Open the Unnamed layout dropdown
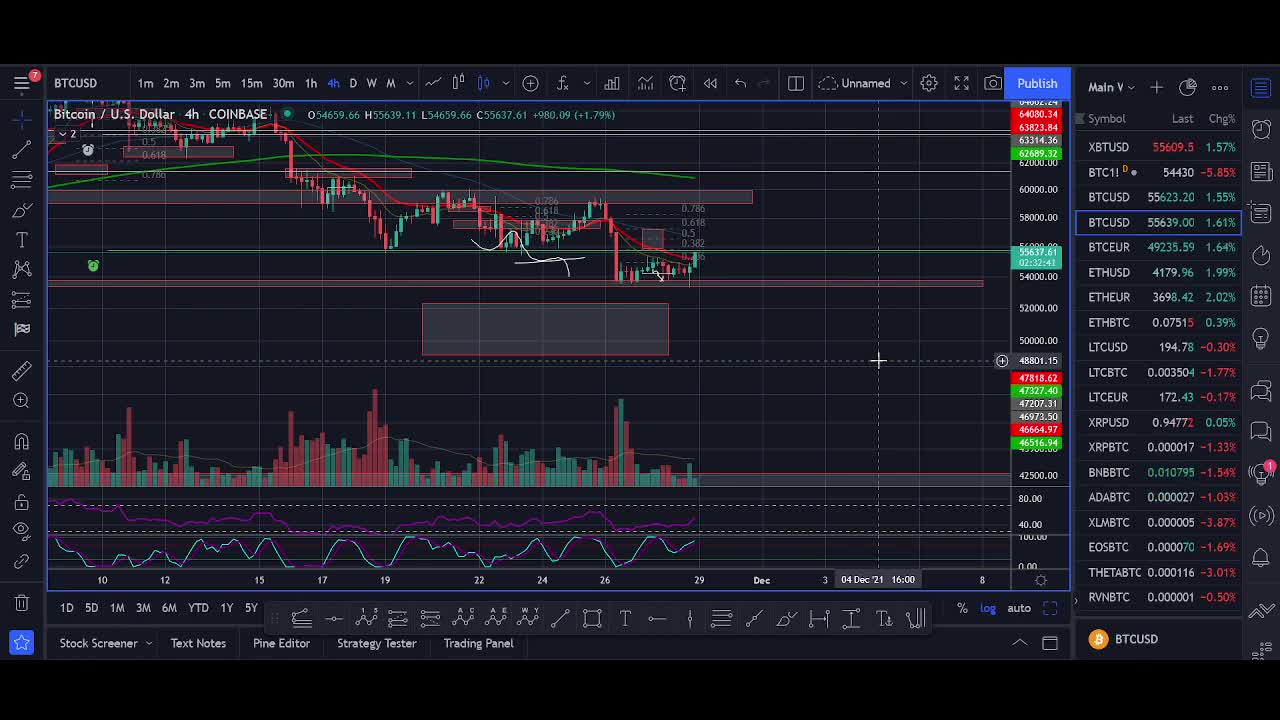The image size is (1280, 720). pos(864,83)
